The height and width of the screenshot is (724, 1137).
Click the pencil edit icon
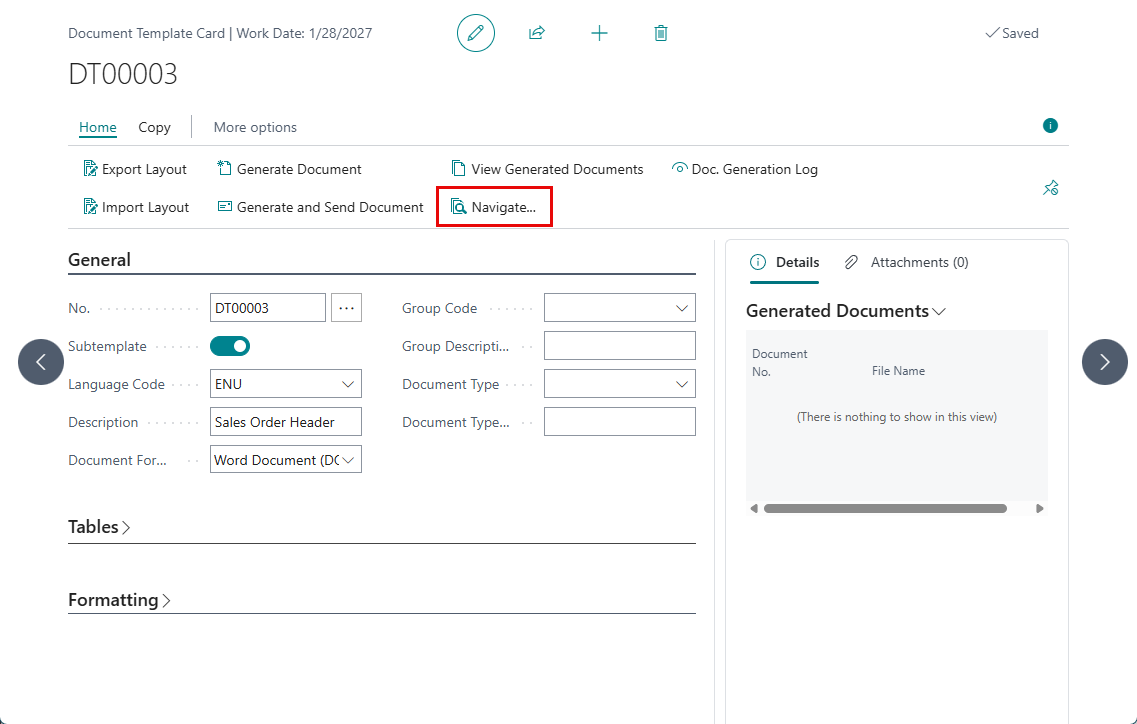tap(476, 33)
